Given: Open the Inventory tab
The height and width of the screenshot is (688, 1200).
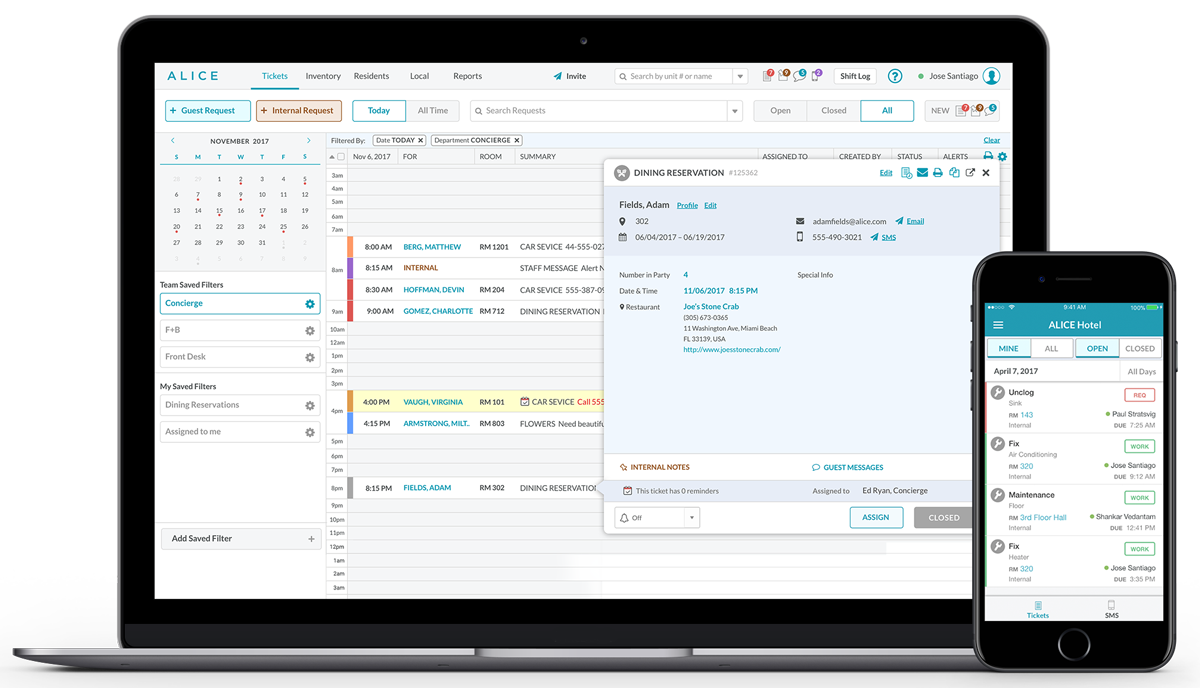Looking at the screenshot, I should [x=323, y=76].
